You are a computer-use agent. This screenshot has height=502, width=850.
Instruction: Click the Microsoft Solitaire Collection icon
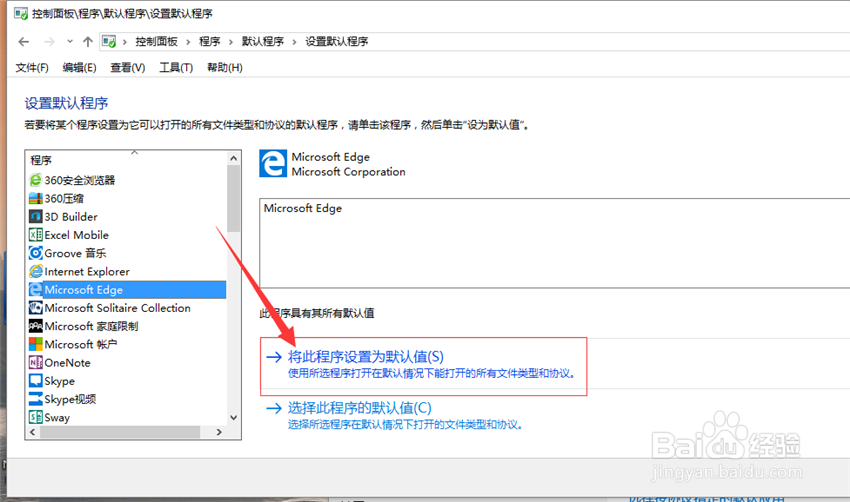tap(35, 308)
